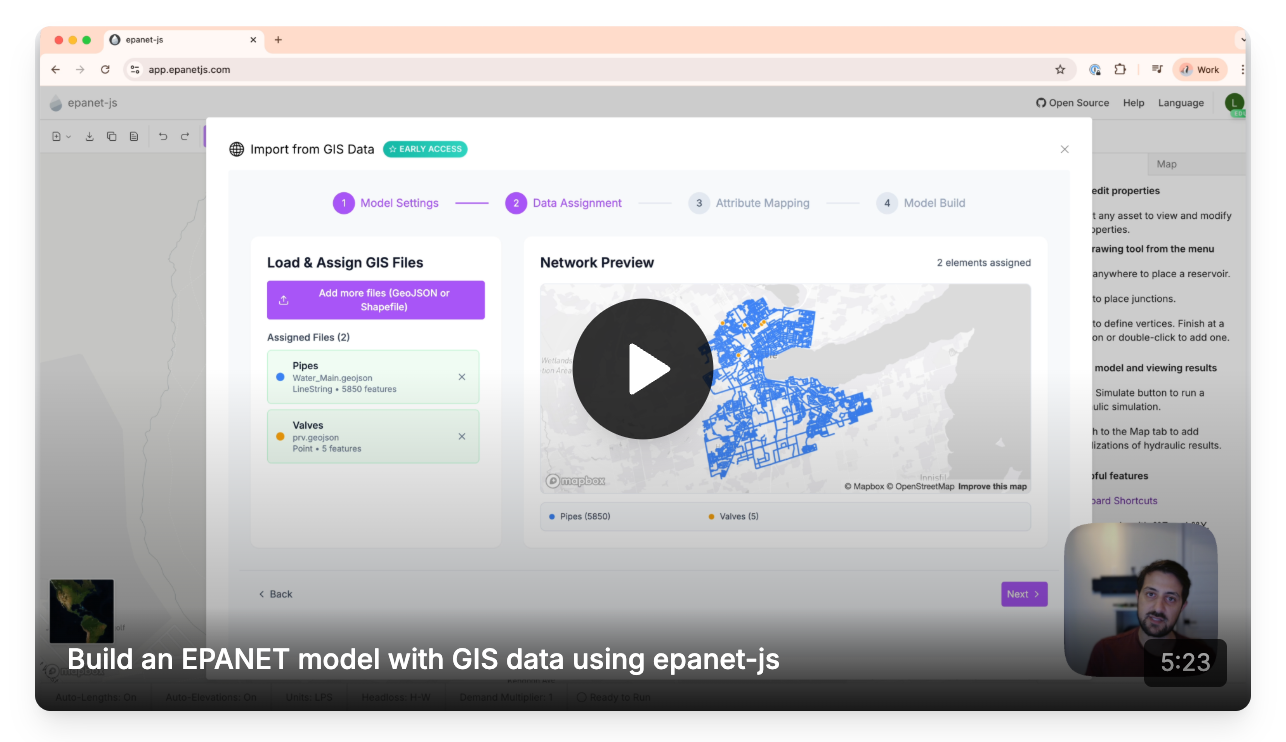Select the Valves assigned file card
The width and height of the screenshot is (1286, 742).
click(x=373, y=437)
